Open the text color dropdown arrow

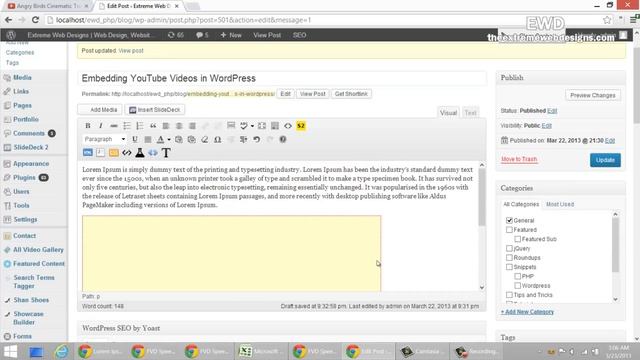click(169, 139)
